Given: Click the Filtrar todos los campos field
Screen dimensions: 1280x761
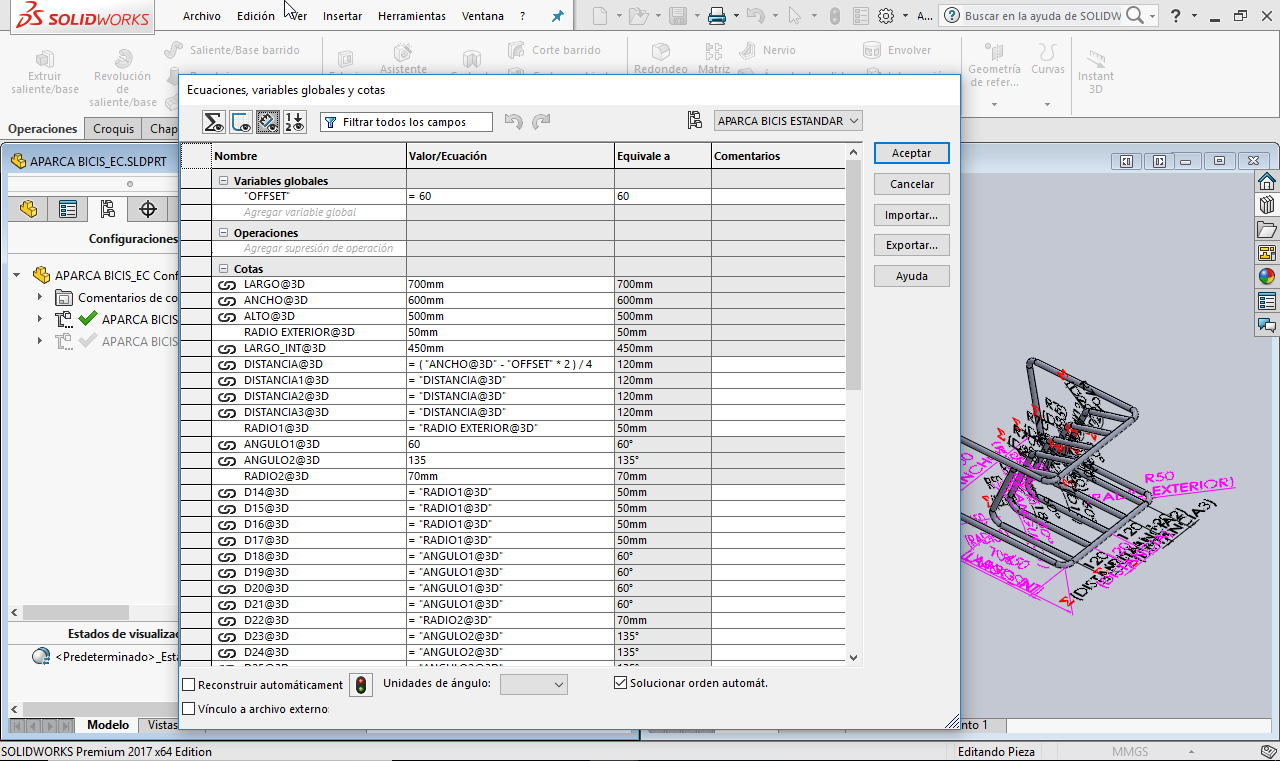Looking at the screenshot, I should tap(406, 122).
